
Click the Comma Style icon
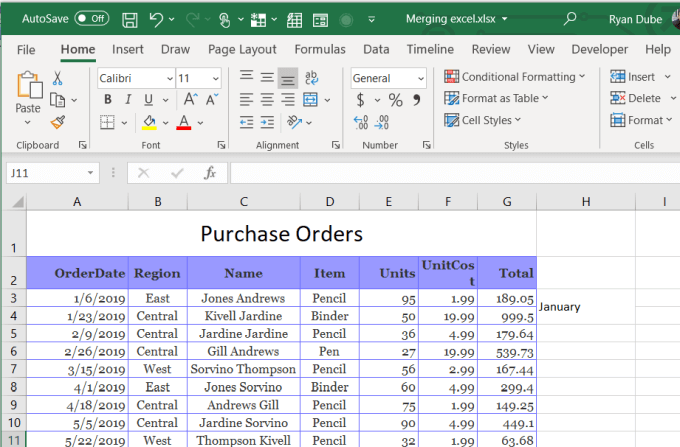417,99
